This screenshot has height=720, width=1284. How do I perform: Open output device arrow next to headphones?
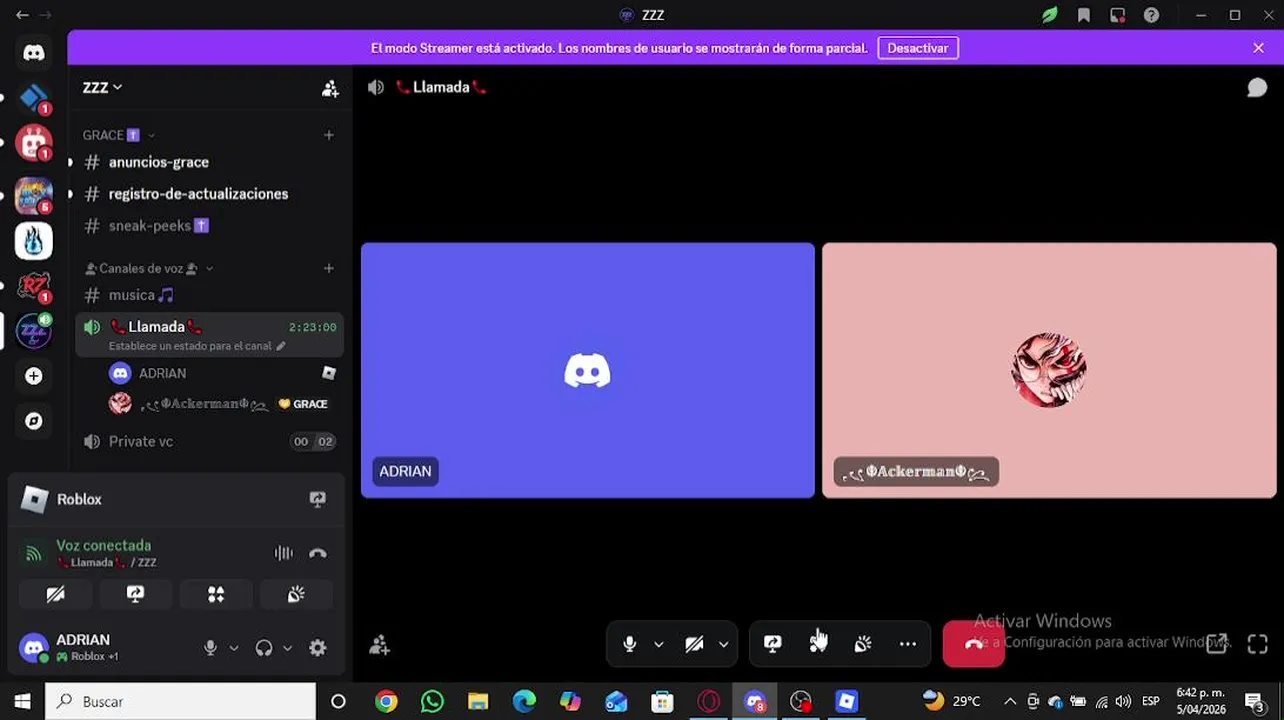click(x=288, y=648)
